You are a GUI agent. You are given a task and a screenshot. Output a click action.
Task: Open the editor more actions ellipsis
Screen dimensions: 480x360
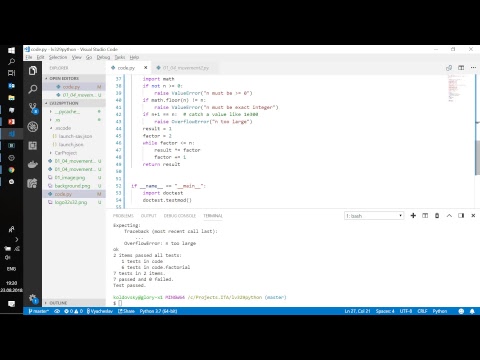pyautogui.click(x=473, y=68)
